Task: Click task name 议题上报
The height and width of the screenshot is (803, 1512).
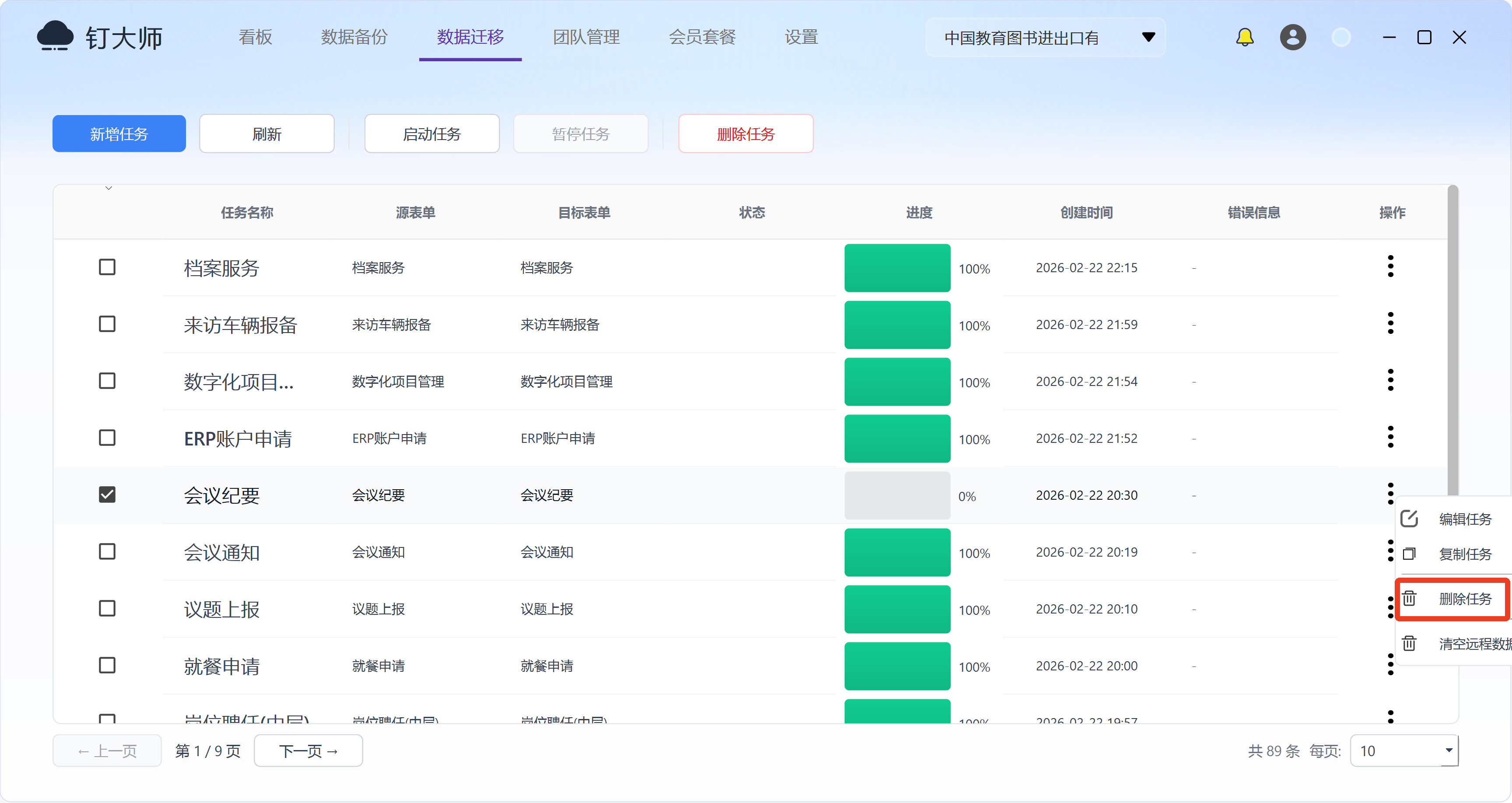Action: click(222, 609)
